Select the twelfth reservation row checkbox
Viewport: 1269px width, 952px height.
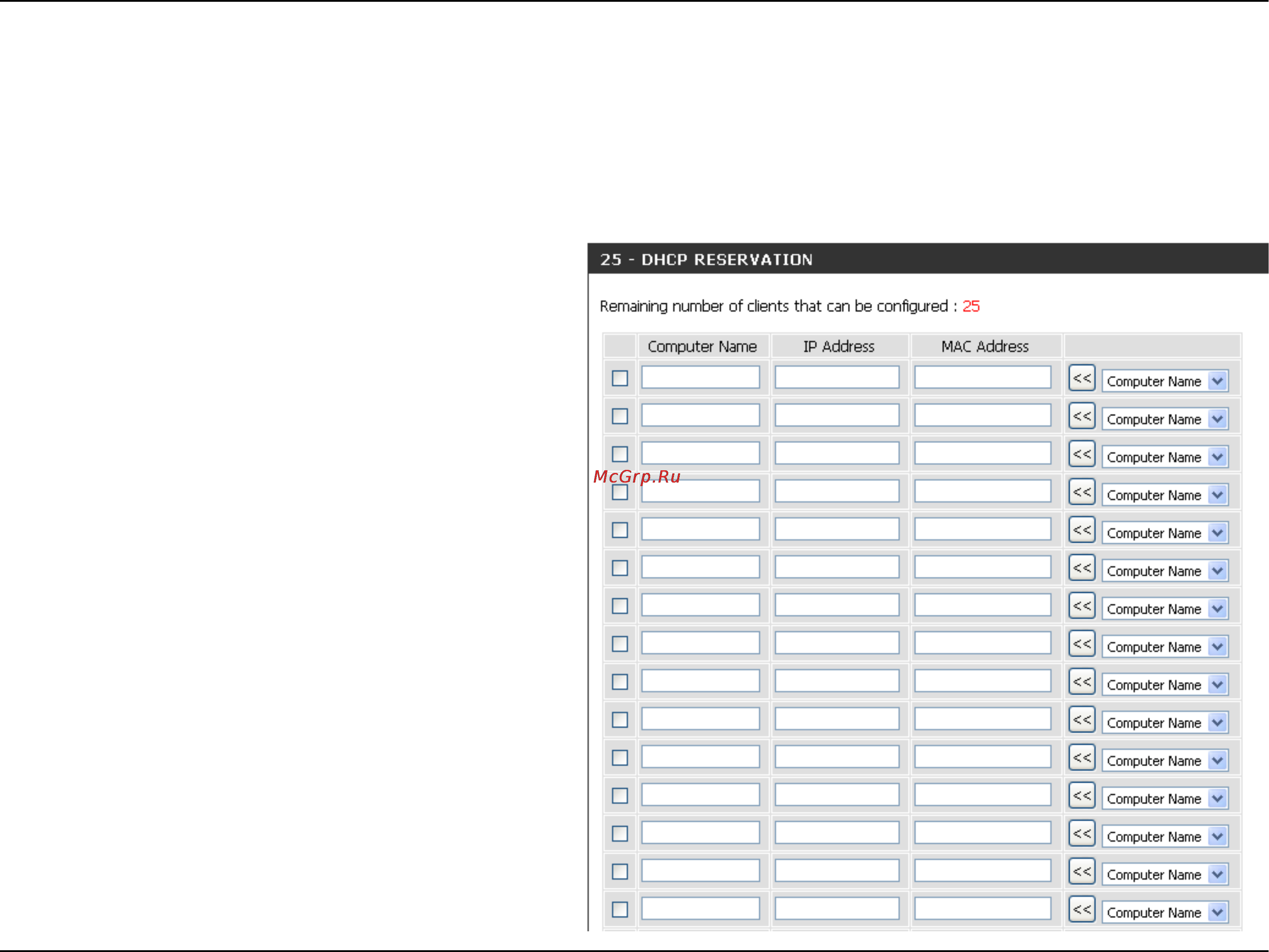point(620,795)
